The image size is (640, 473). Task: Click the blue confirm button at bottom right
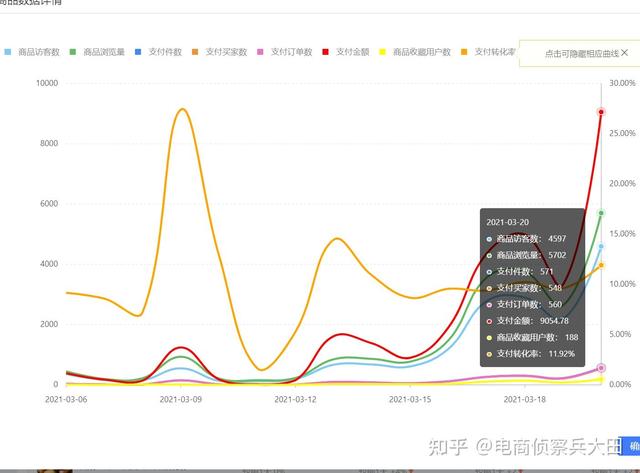point(629,446)
